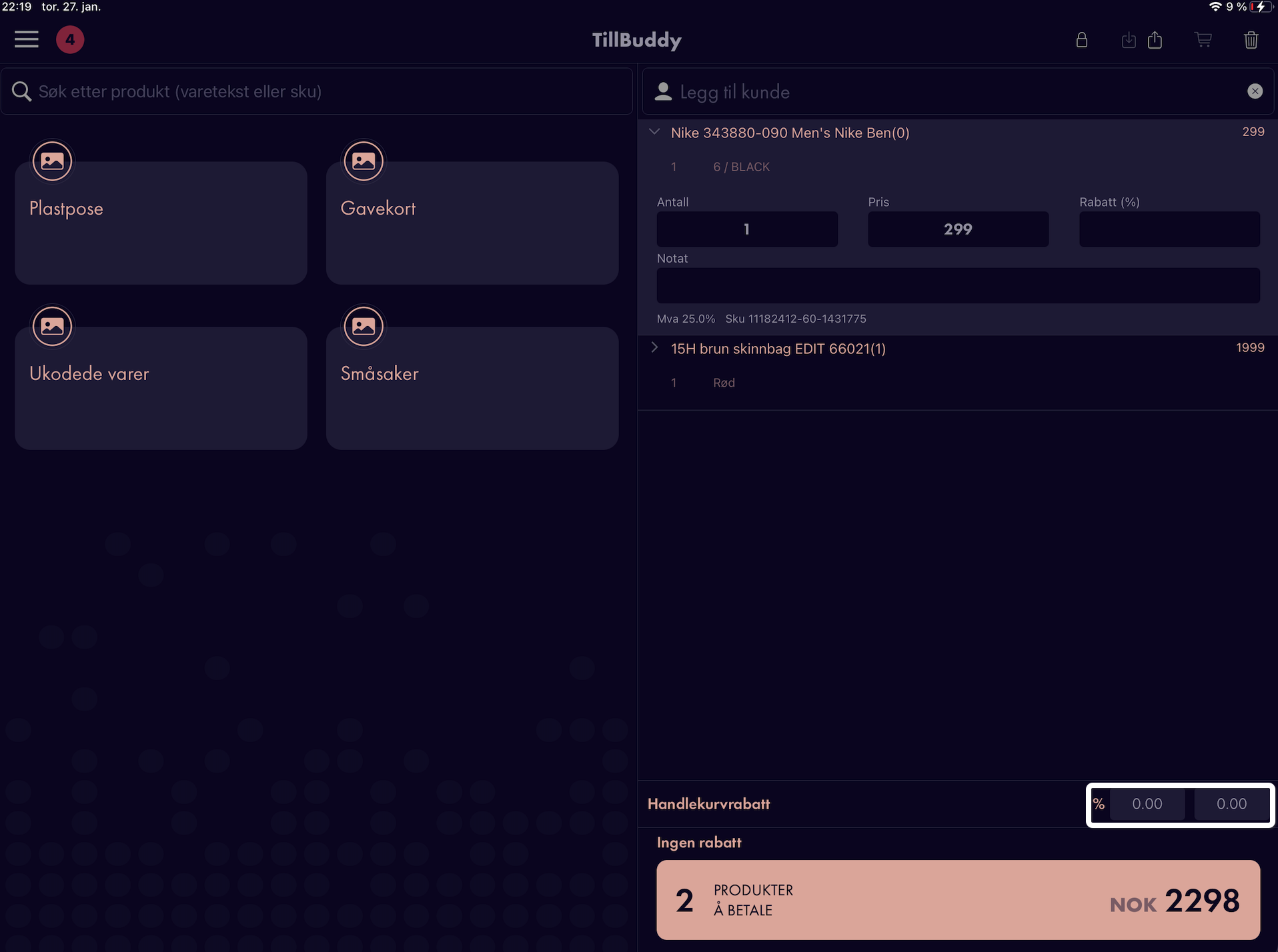The image size is (1278, 952).
Task: Tap the Mva 25.0% text
Action: (686, 319)
